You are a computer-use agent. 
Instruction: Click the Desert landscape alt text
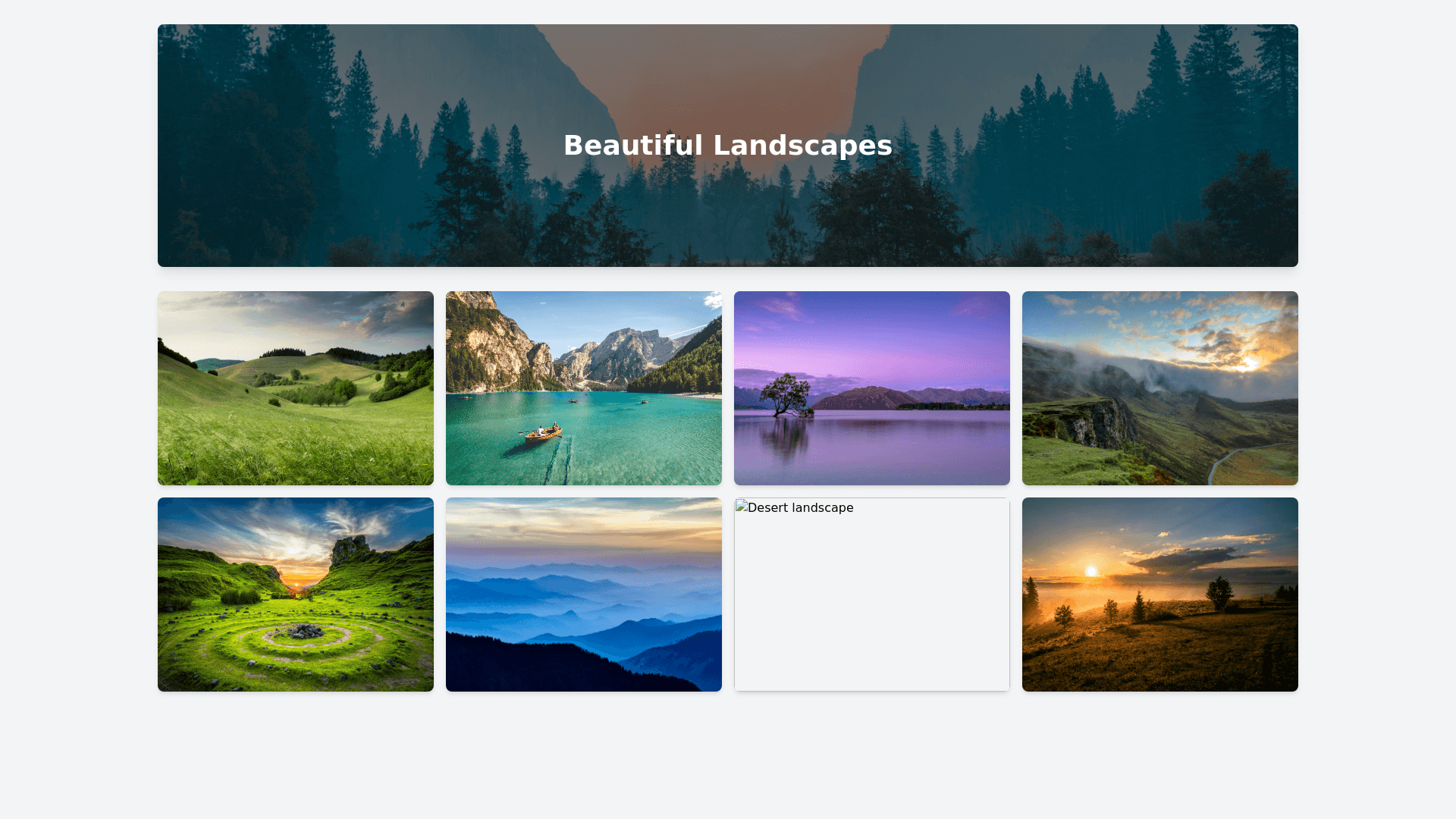tap(800, 508)
